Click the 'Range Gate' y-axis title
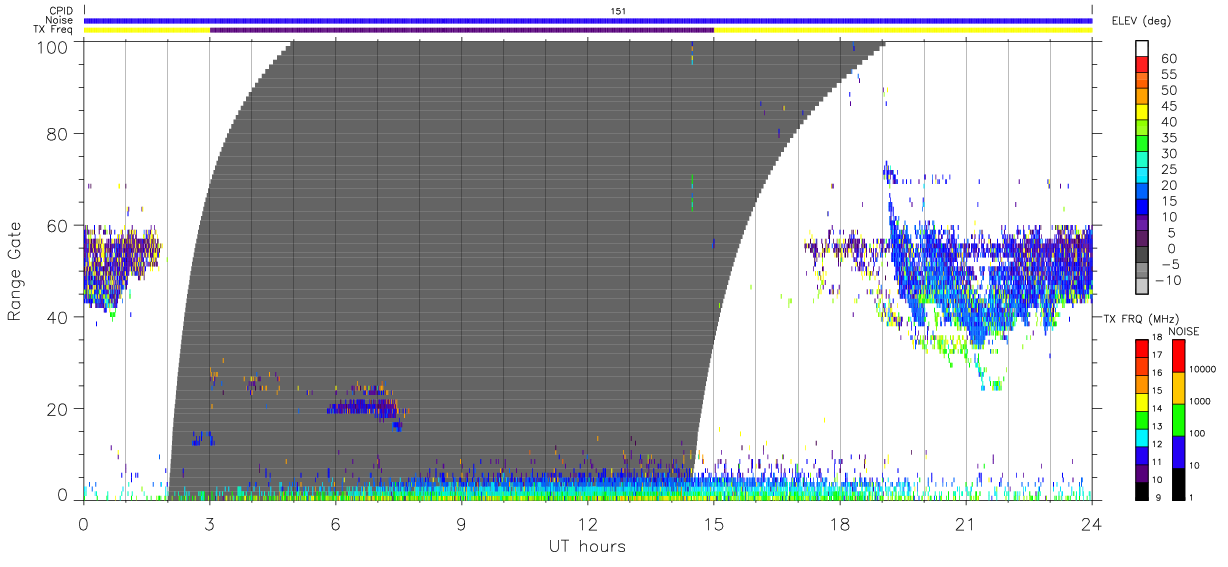 (16, 271)
